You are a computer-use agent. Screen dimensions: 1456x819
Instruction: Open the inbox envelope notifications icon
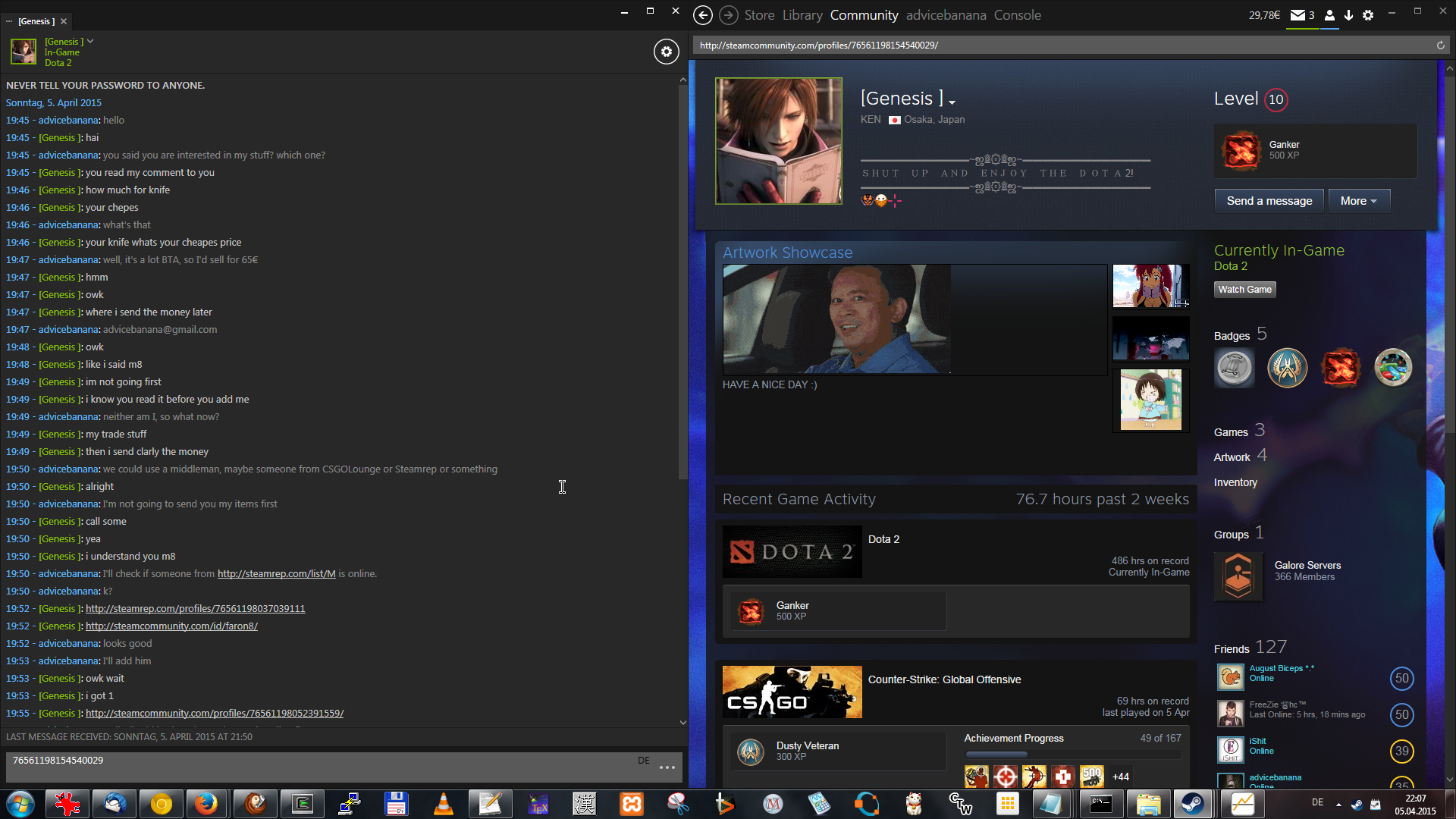tap(1298, 15)
